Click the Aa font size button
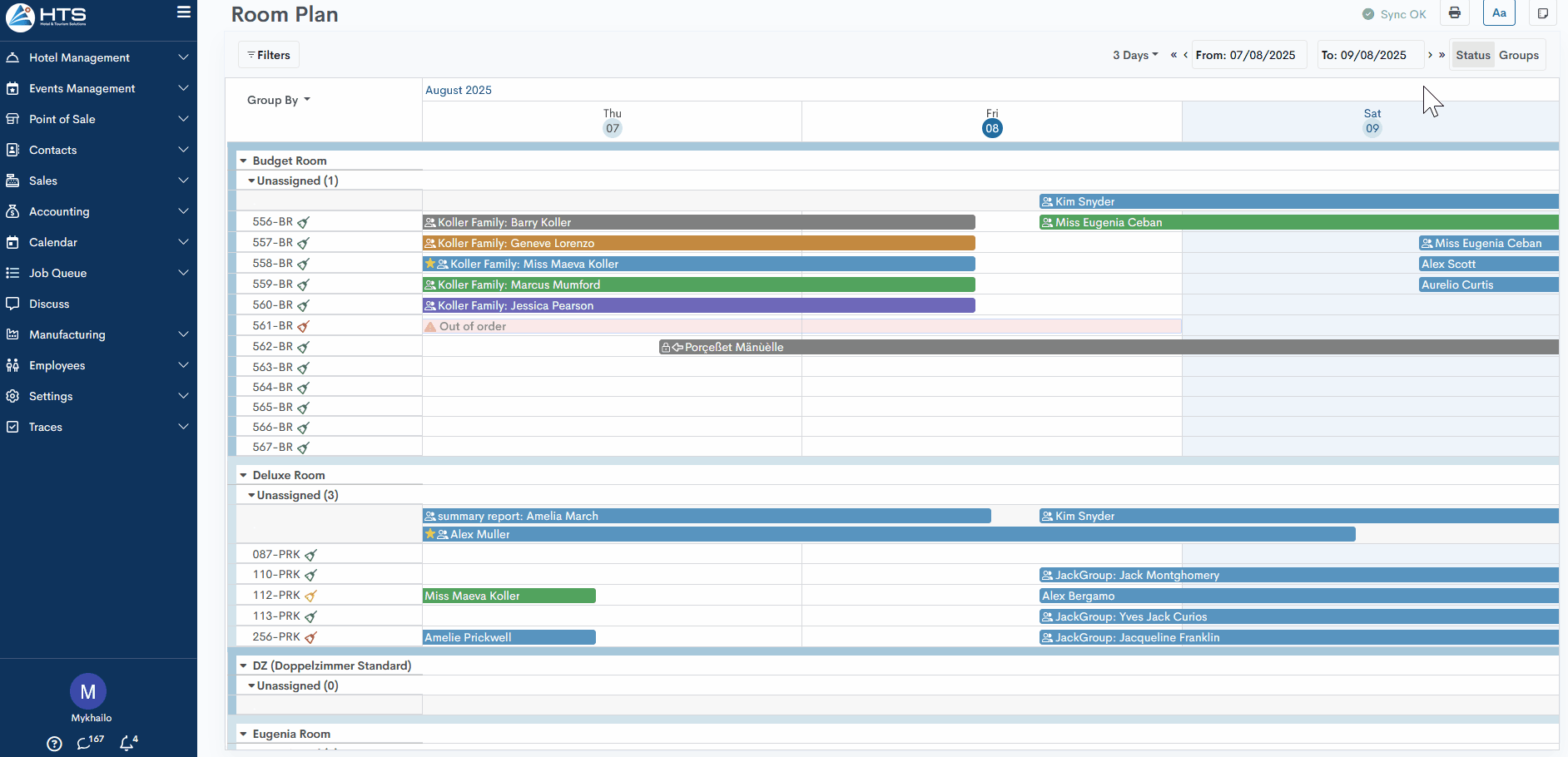The width and height of the screenshot is (1568, 757). 1499,13
